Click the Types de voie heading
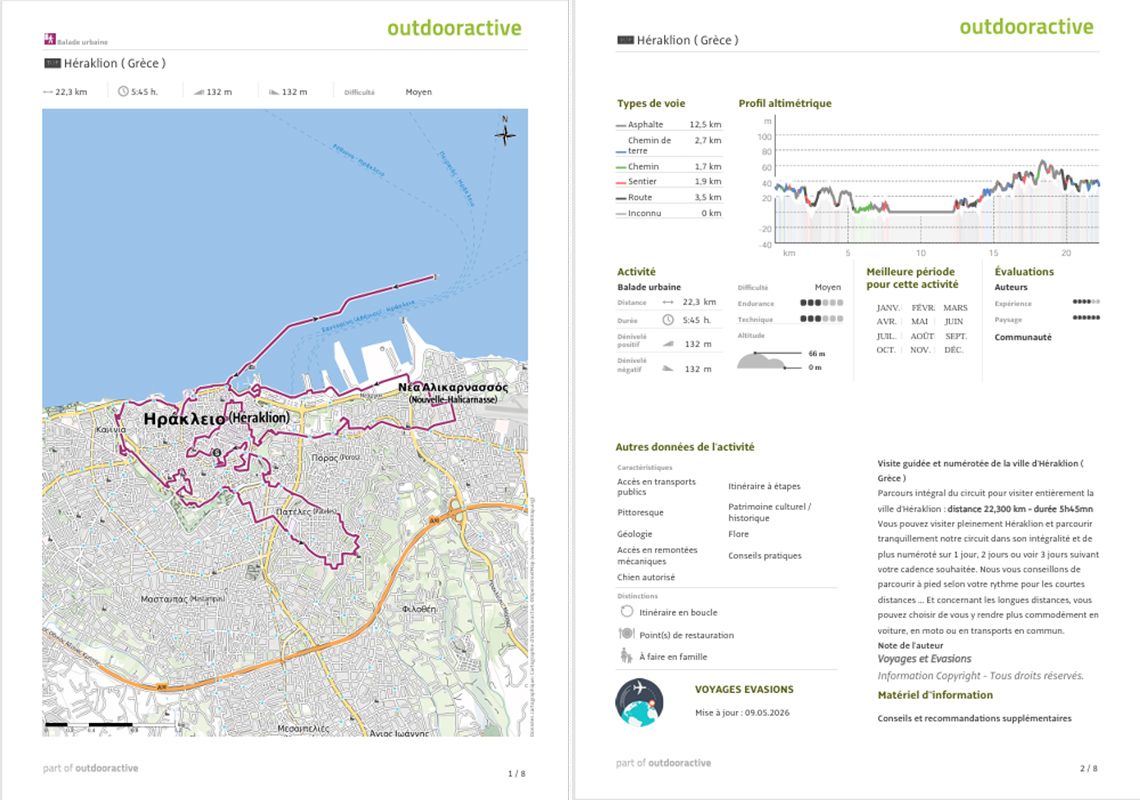Viewport: 1140px width, 800px height. point(651,103)
